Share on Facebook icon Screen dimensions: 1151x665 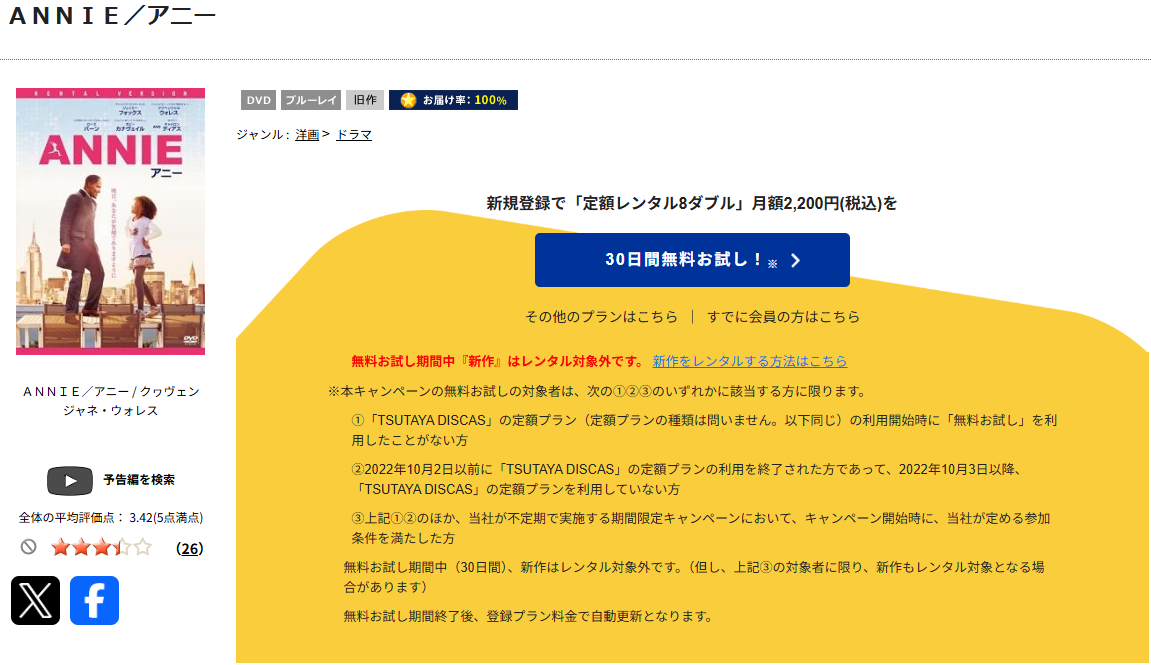coord(94,600)
